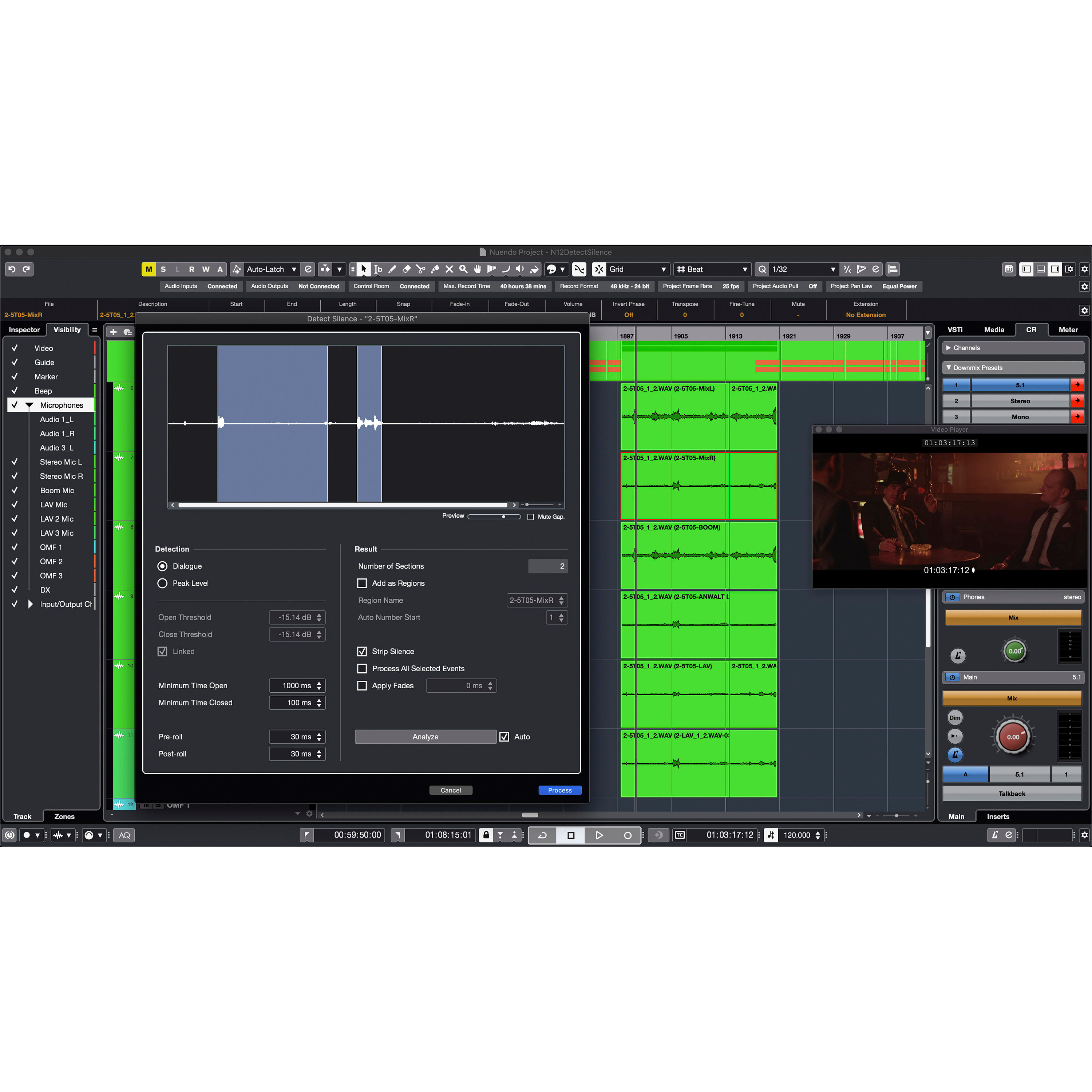Viewport: 1092px width, 1092px height.
Task: Select the Mute X tool
Action: coord(449,269)
